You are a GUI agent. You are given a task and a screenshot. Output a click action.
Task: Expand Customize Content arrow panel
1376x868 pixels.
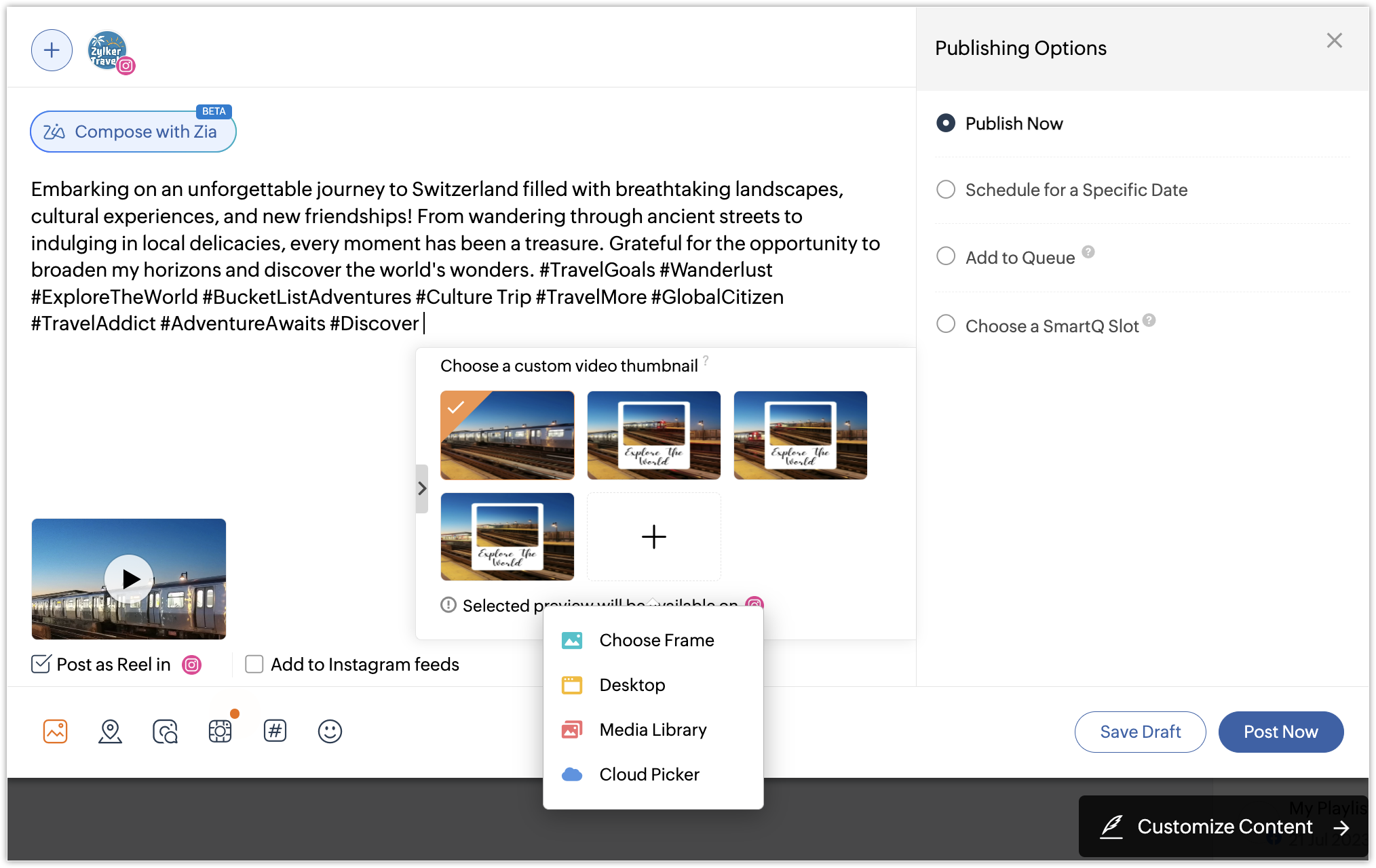point(1341,827)
